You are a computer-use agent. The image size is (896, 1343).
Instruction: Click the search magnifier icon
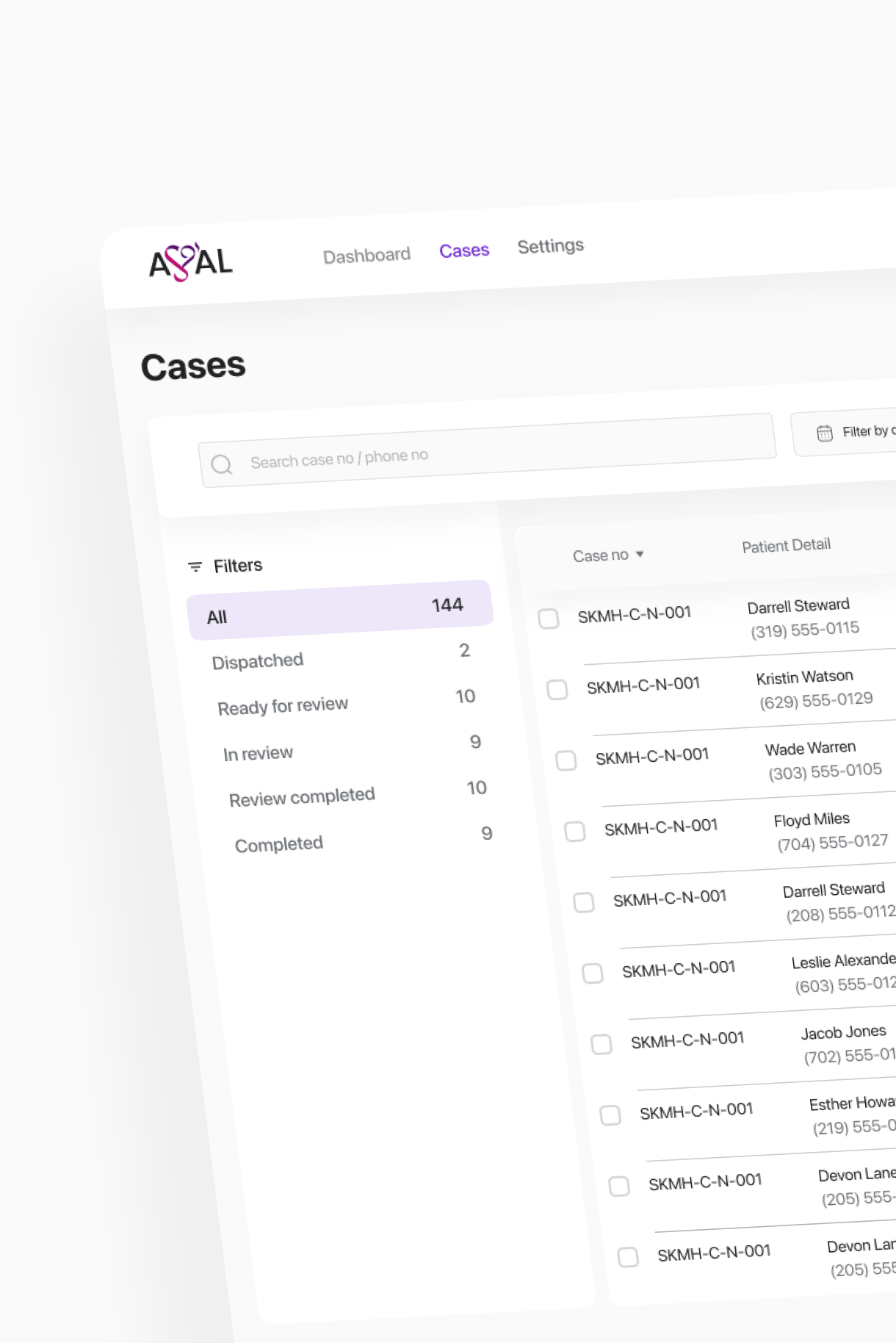click(221, 464)
